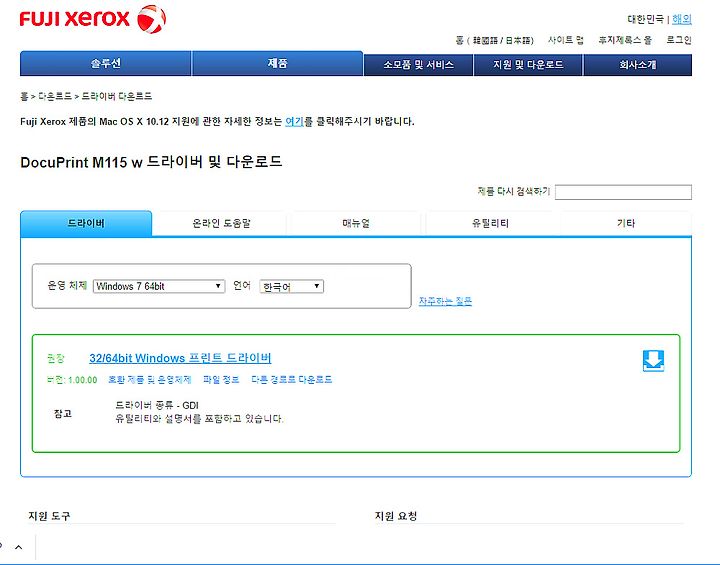The height and width of the screenshot is (565, 720).
Task: Click the 다운로드 breadcrumb link
Action: pyautogui.click(x=55, y=96)
